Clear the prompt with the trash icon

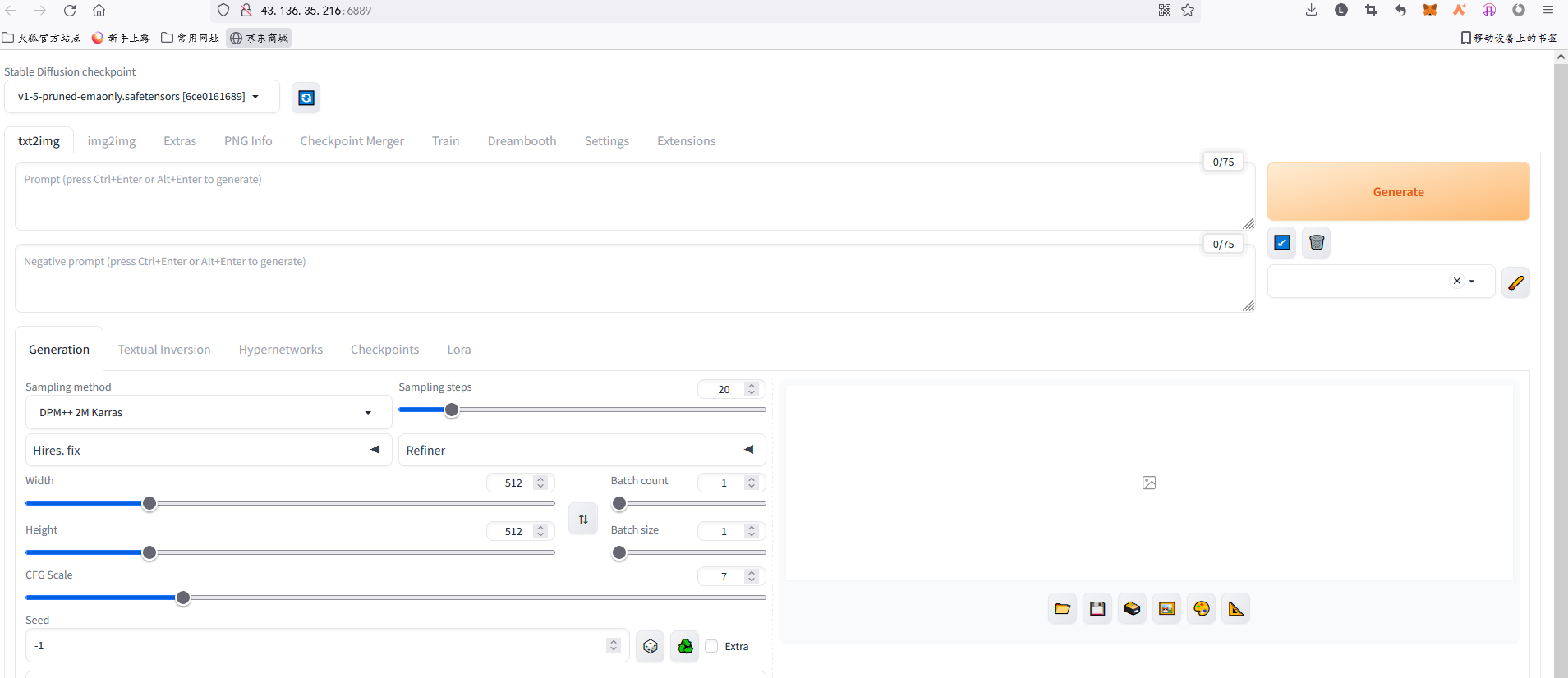1317,242
